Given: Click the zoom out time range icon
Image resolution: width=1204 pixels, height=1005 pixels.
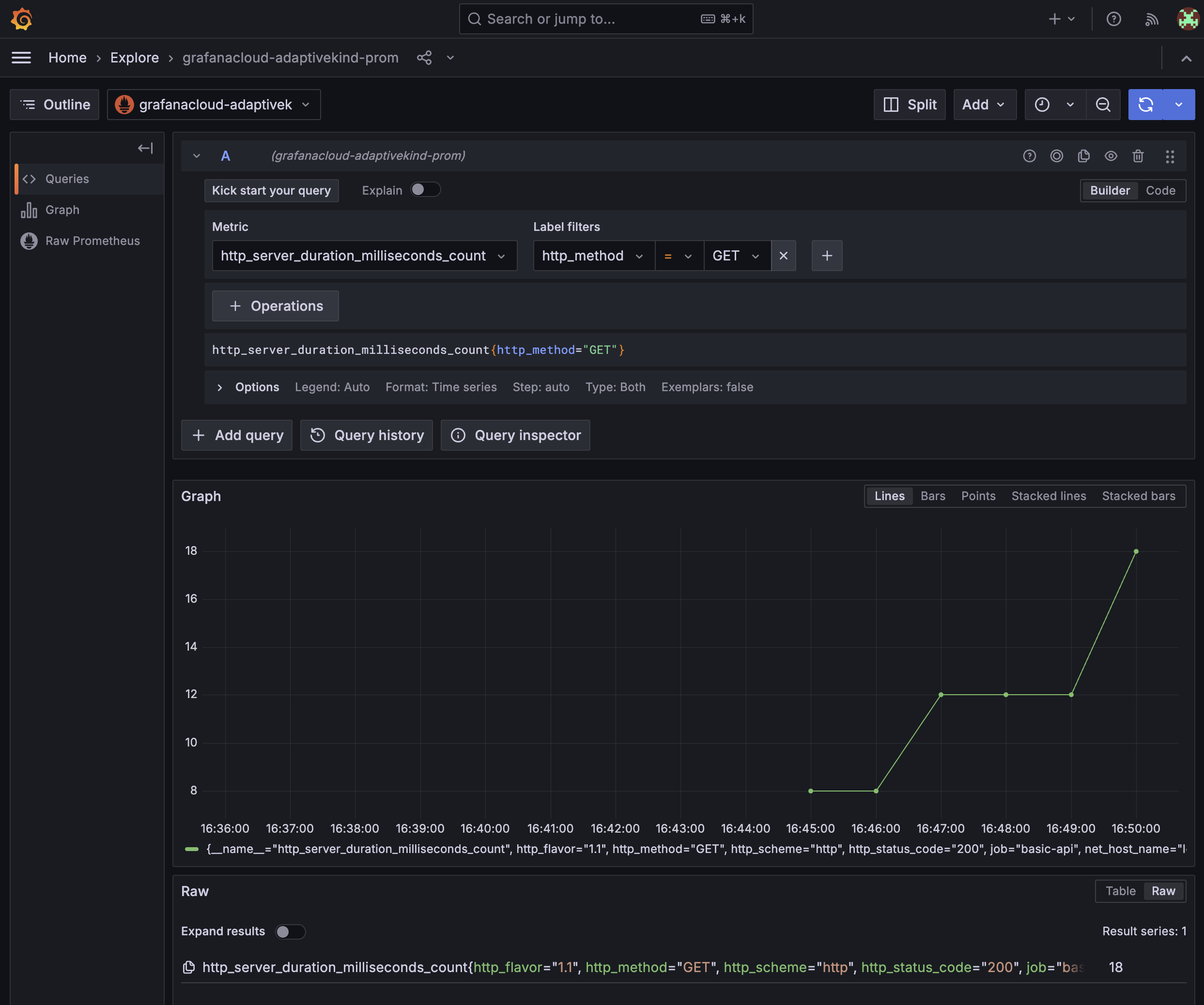Looking at the screenshot, I should (x=1103, y=104).
